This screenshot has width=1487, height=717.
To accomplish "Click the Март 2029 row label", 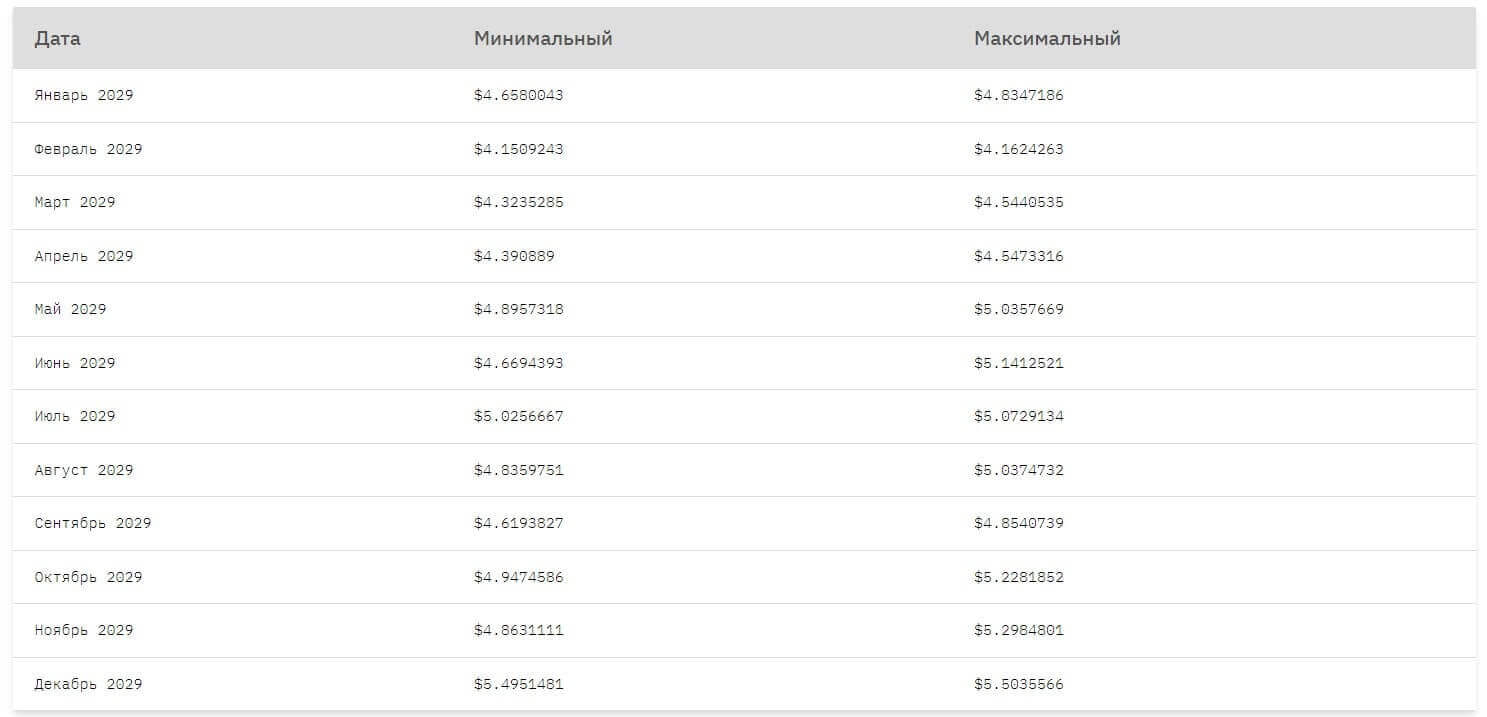I will pyautogui.click(x=75, y=202).
